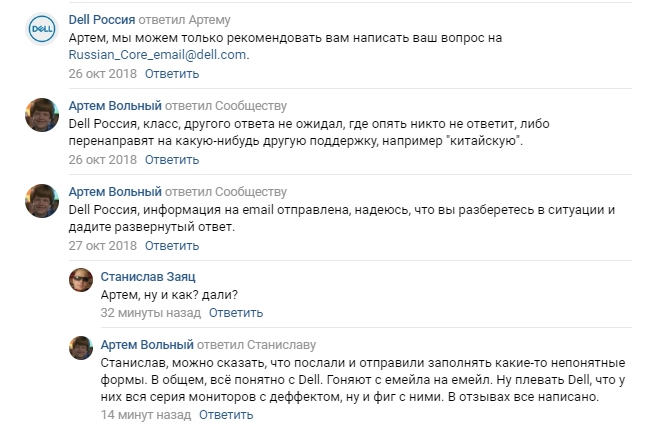This screenshot has height=428, width=655.
Task: Click Артем Вольный's avatar beside the "китайскую" comment
Action: pyautogui.click(x=41, y=118)
